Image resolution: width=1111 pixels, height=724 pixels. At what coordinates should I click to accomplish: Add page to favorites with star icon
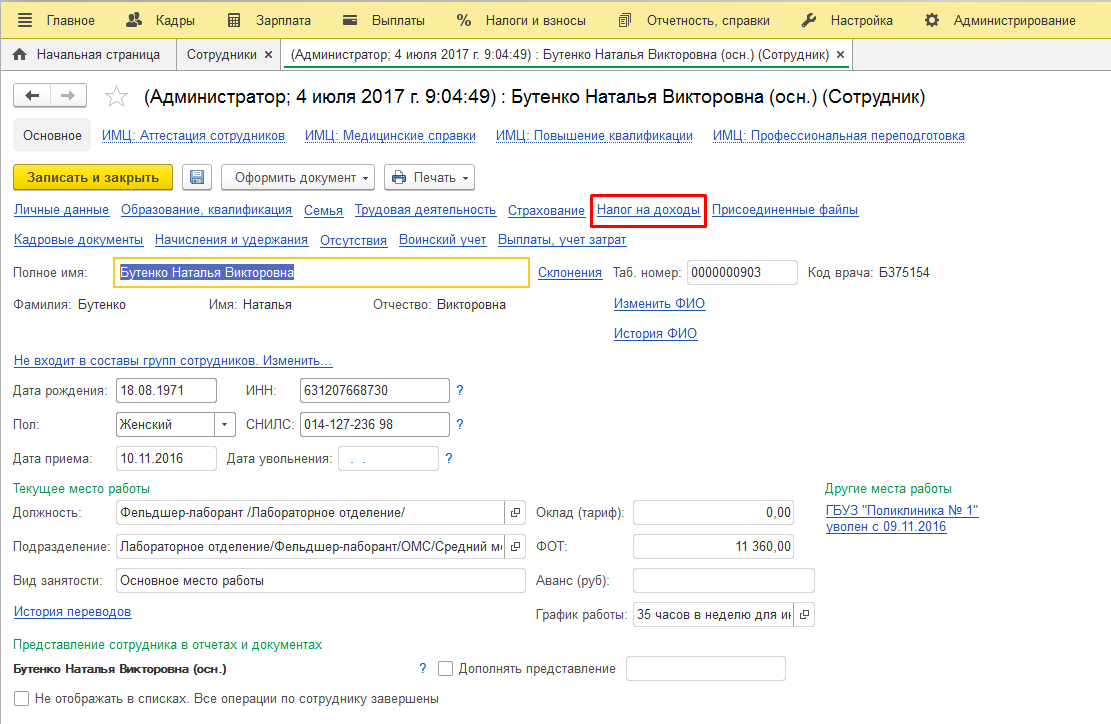point(117,97)
